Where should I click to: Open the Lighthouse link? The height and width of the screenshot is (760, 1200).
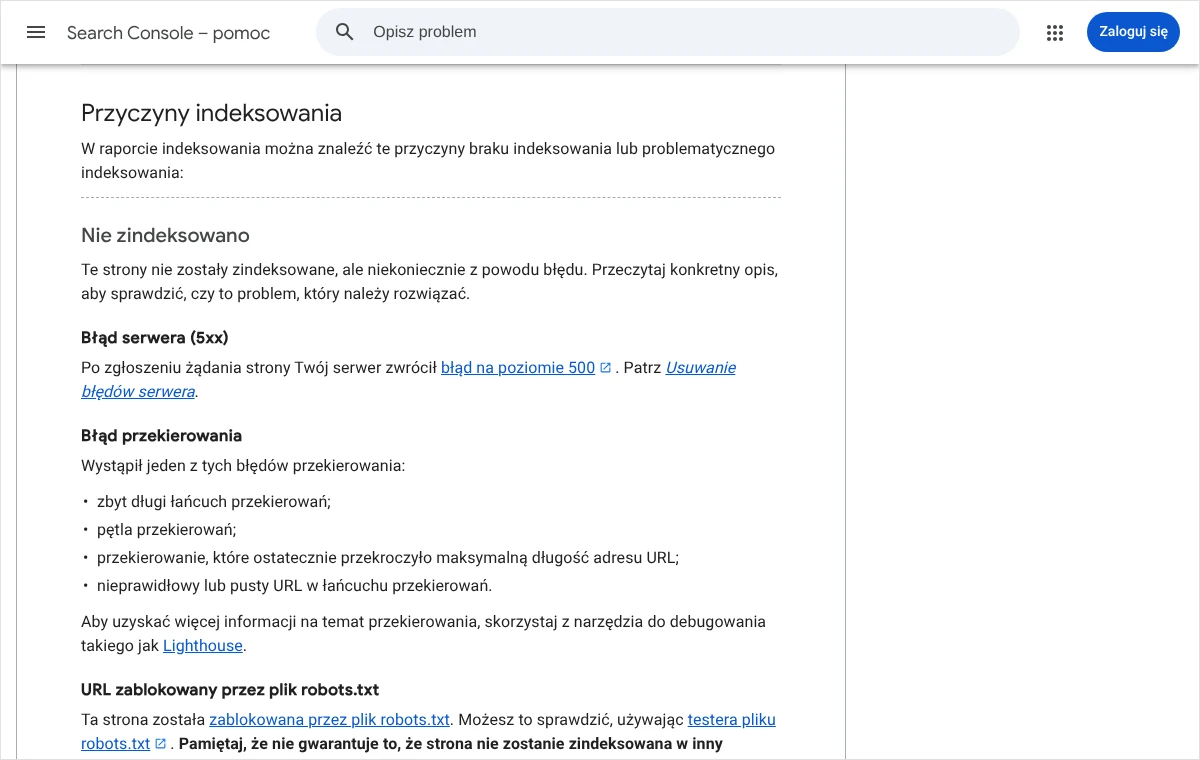coord(203,646)
